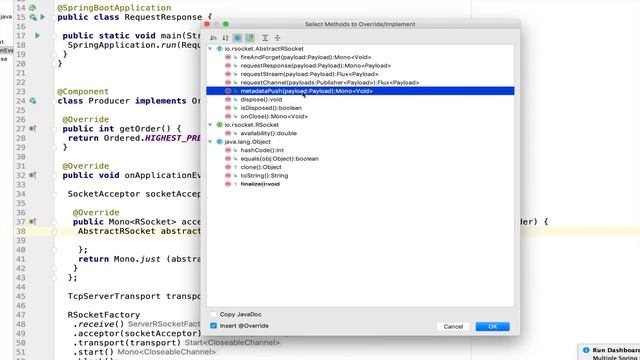This screenshot has height=360, width=640.
Task: Click Spring bean gutter icon on line 15
Action: point(33,17)
